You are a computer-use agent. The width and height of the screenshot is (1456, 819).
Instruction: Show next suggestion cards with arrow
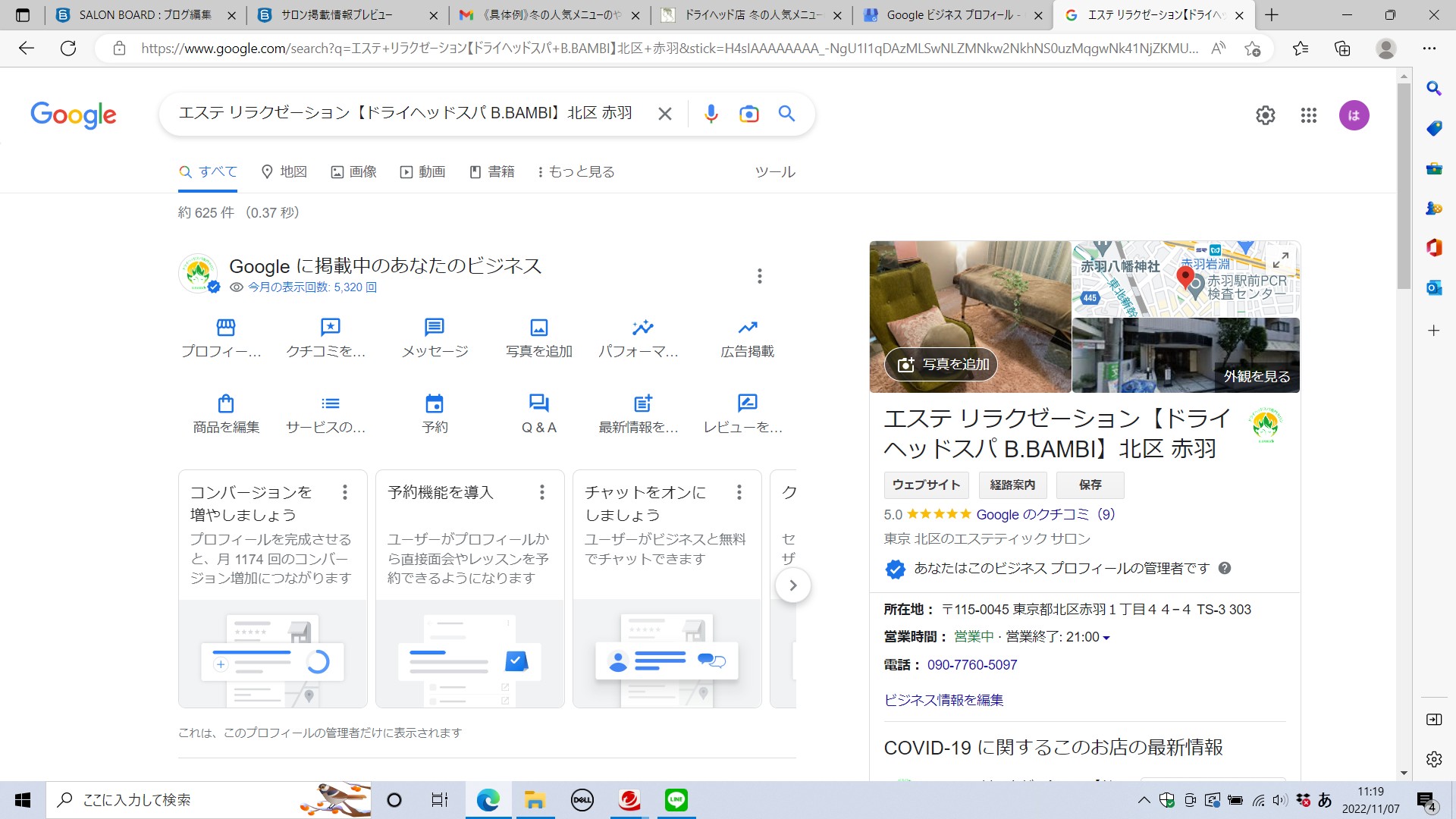pyautogui.click(x=792, y=585)
